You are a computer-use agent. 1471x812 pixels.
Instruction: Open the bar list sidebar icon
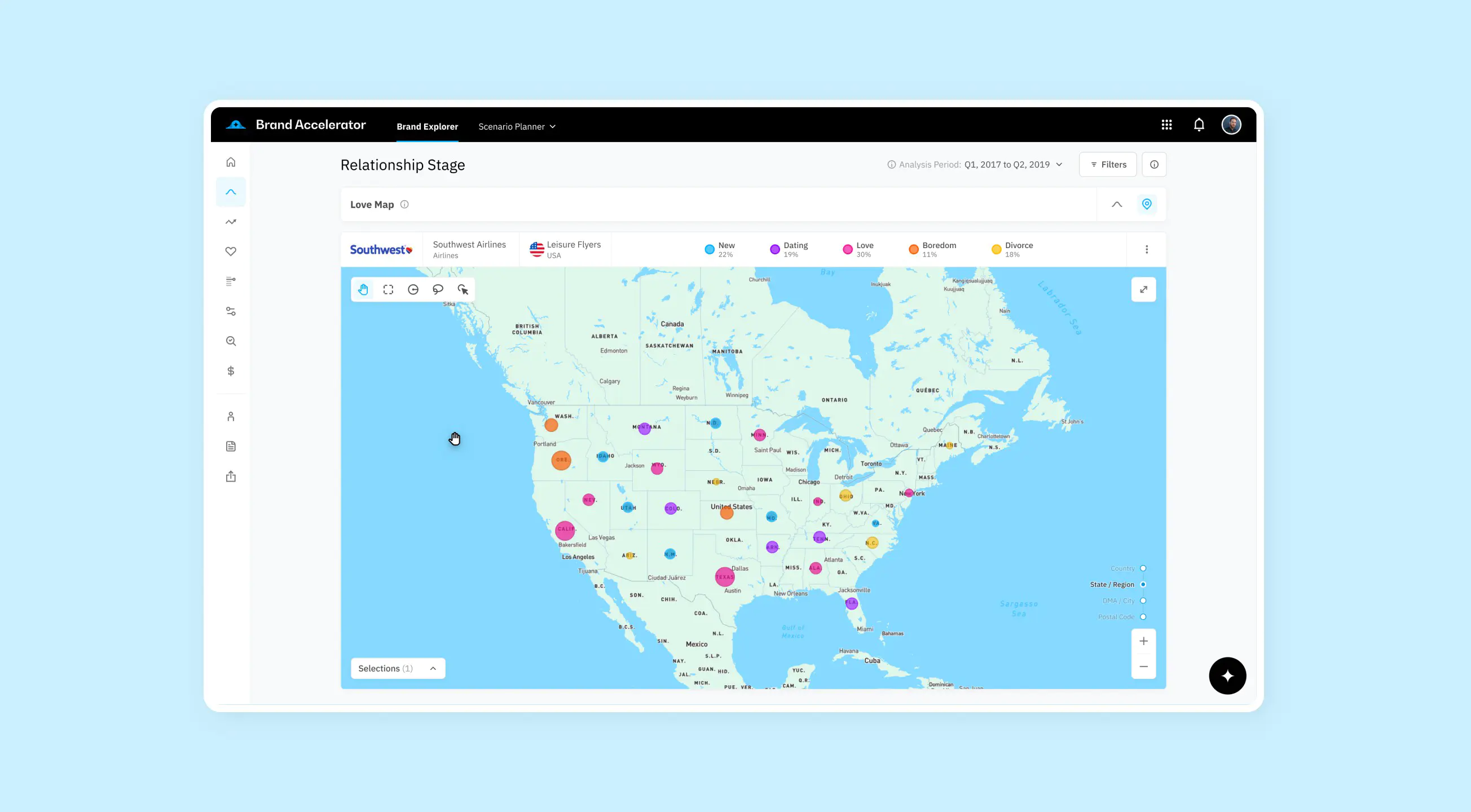point(231,281)
